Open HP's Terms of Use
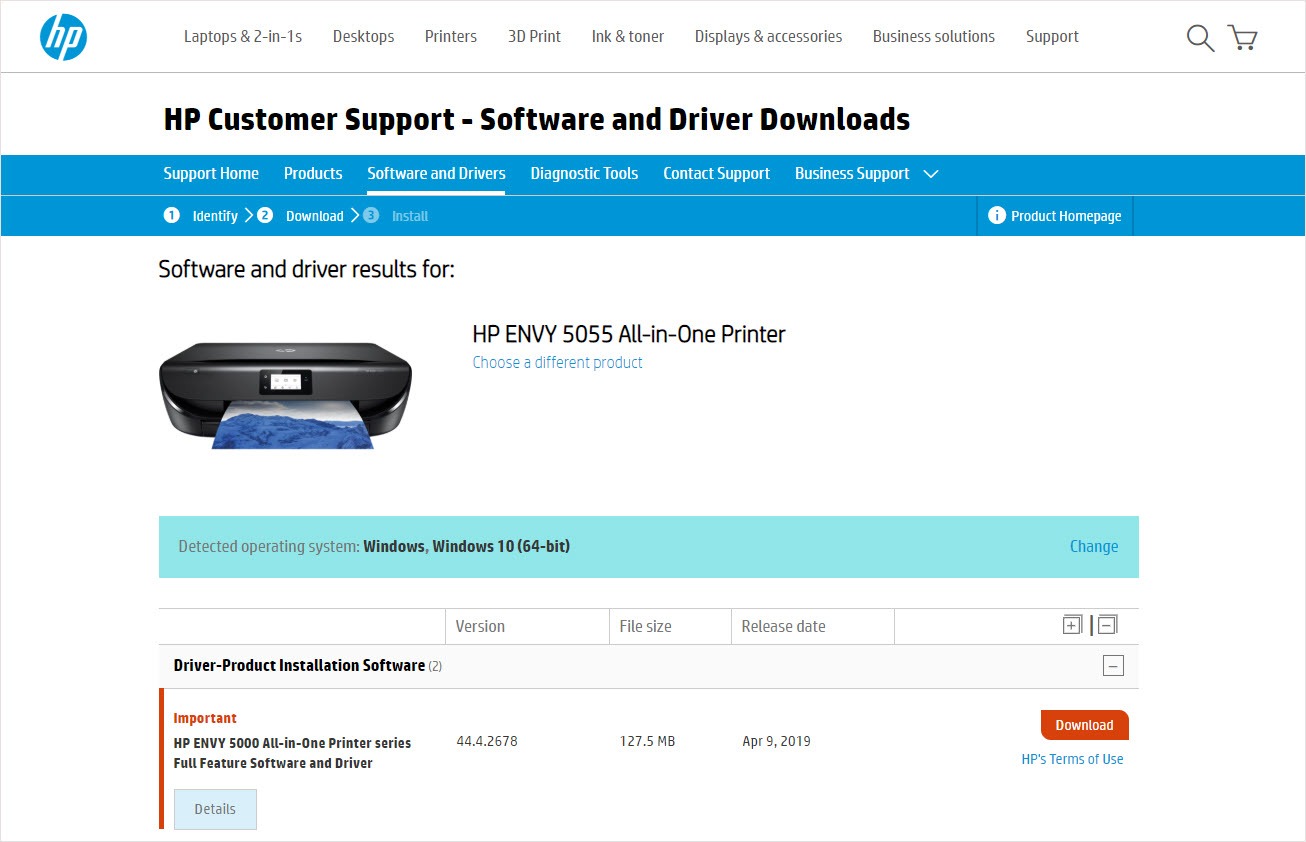Viewport: 1306px width, 842px height. click(1072, 759)
